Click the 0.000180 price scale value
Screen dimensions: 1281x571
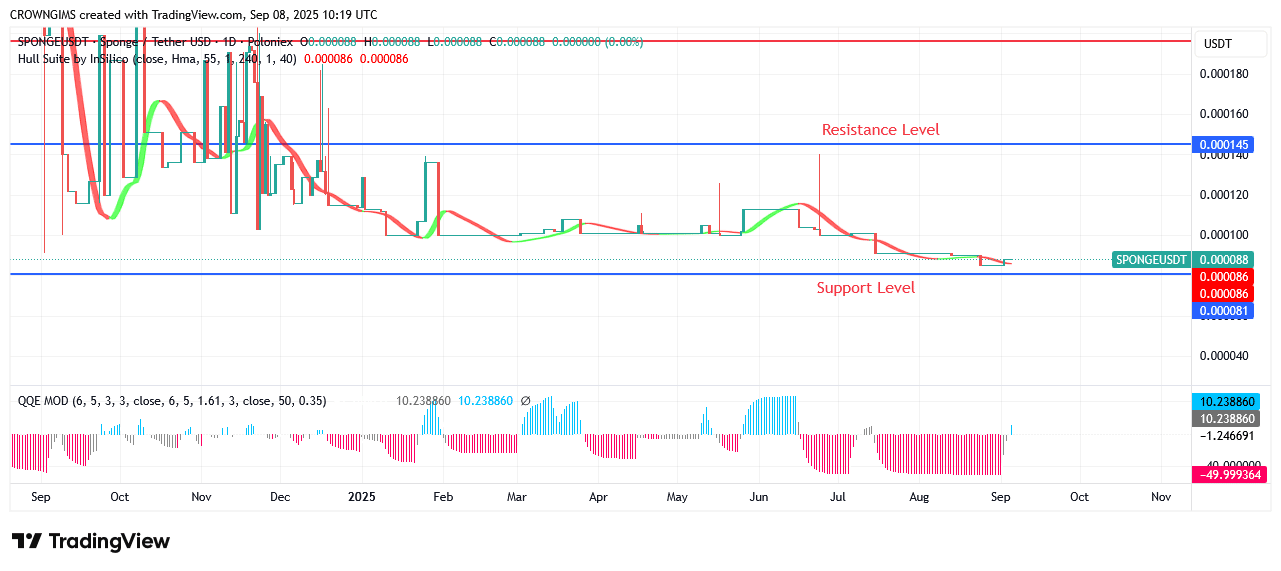1223,74
